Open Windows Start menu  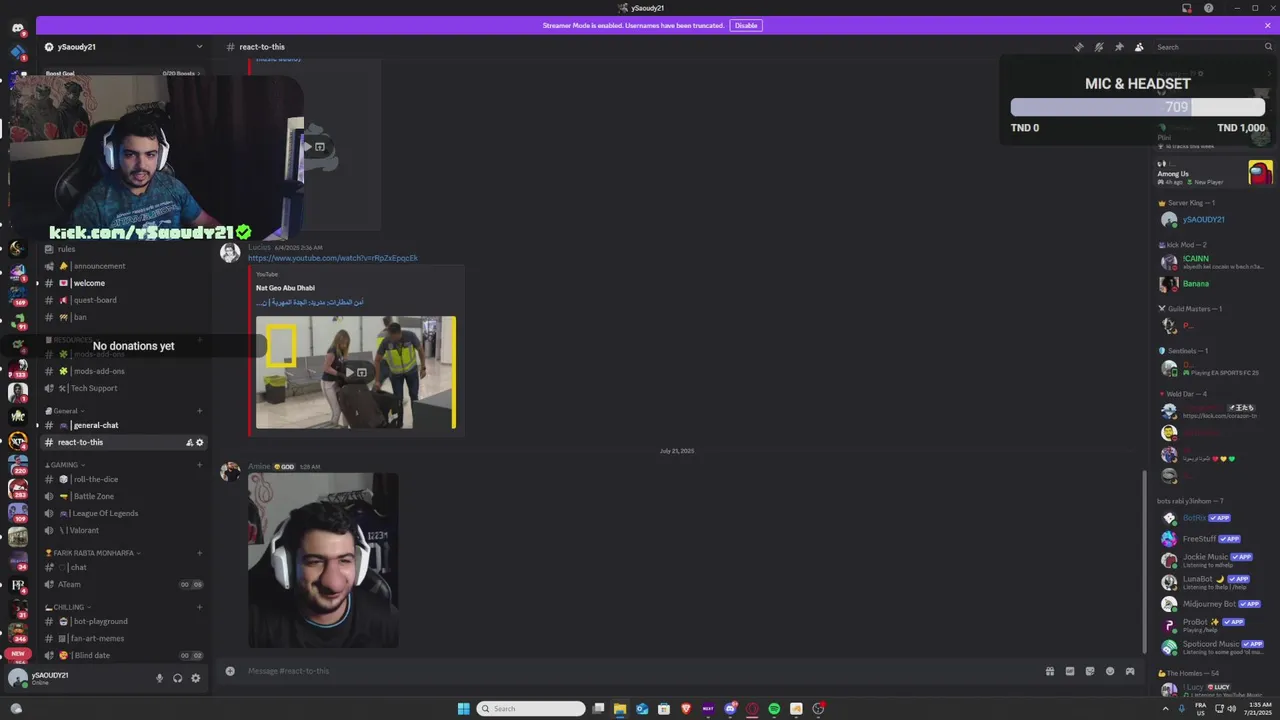click(463, 709)
